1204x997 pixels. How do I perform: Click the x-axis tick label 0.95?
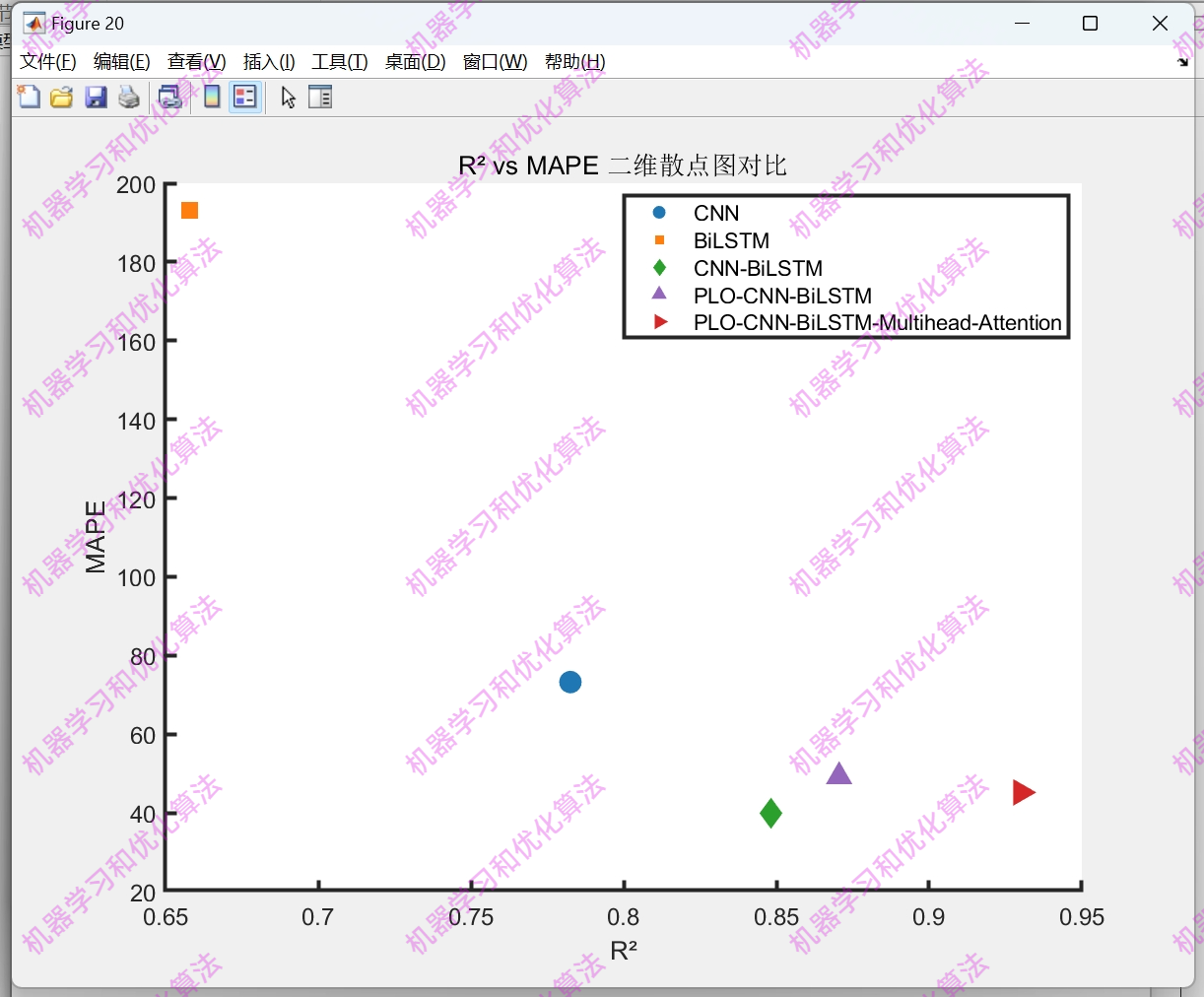[1082, 917]
